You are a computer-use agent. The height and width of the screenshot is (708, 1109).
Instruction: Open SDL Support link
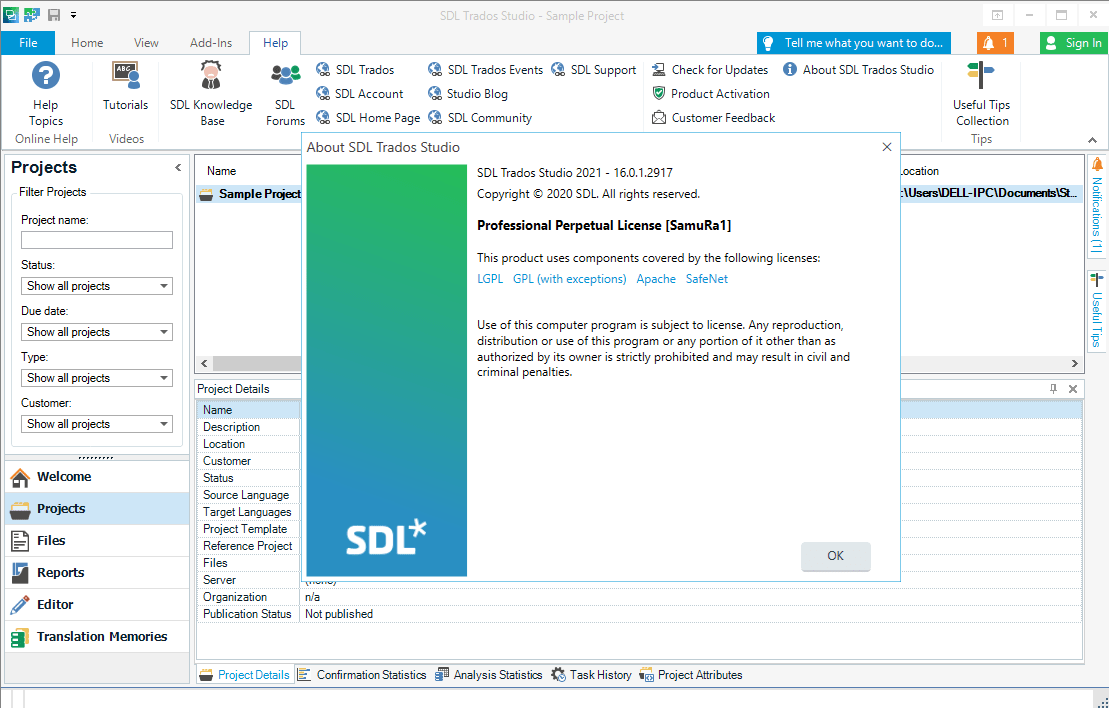[x=593, y=69]
